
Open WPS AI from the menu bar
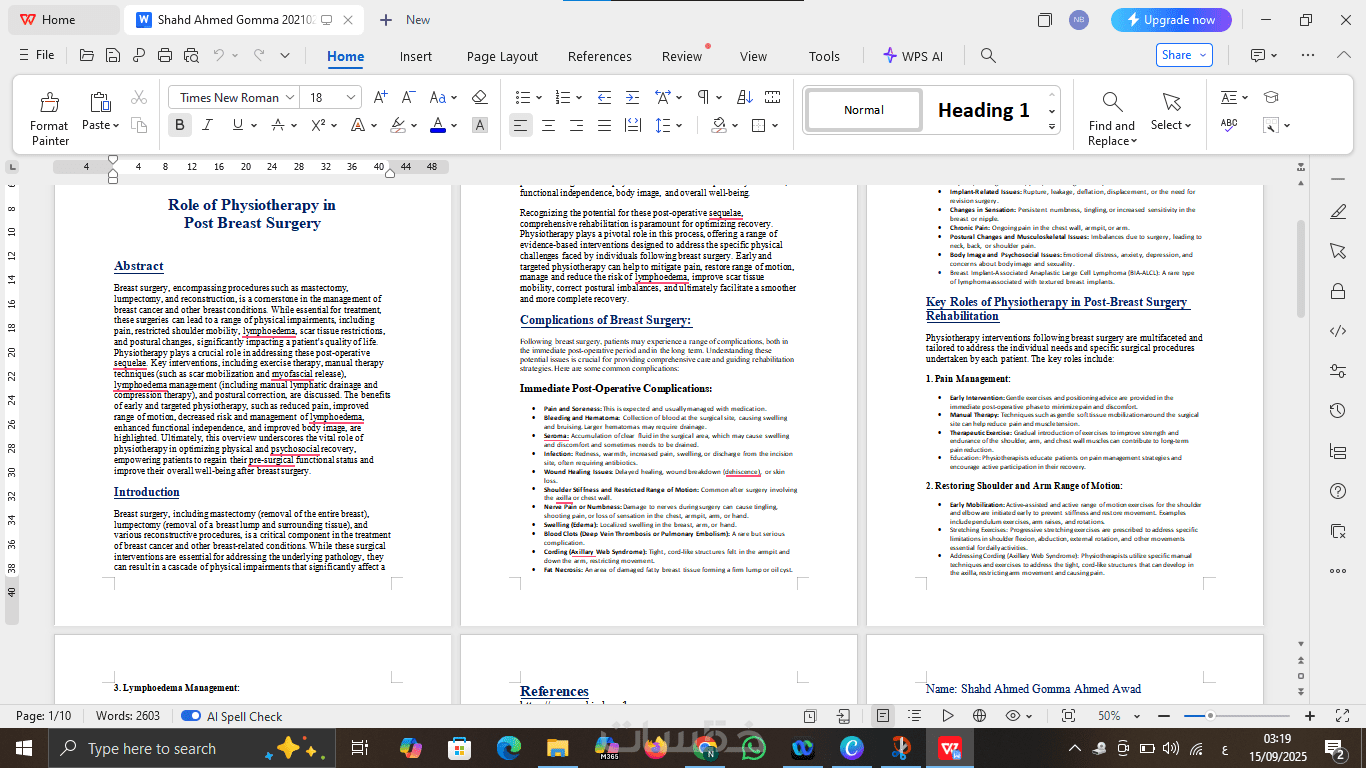coord(913,56)
